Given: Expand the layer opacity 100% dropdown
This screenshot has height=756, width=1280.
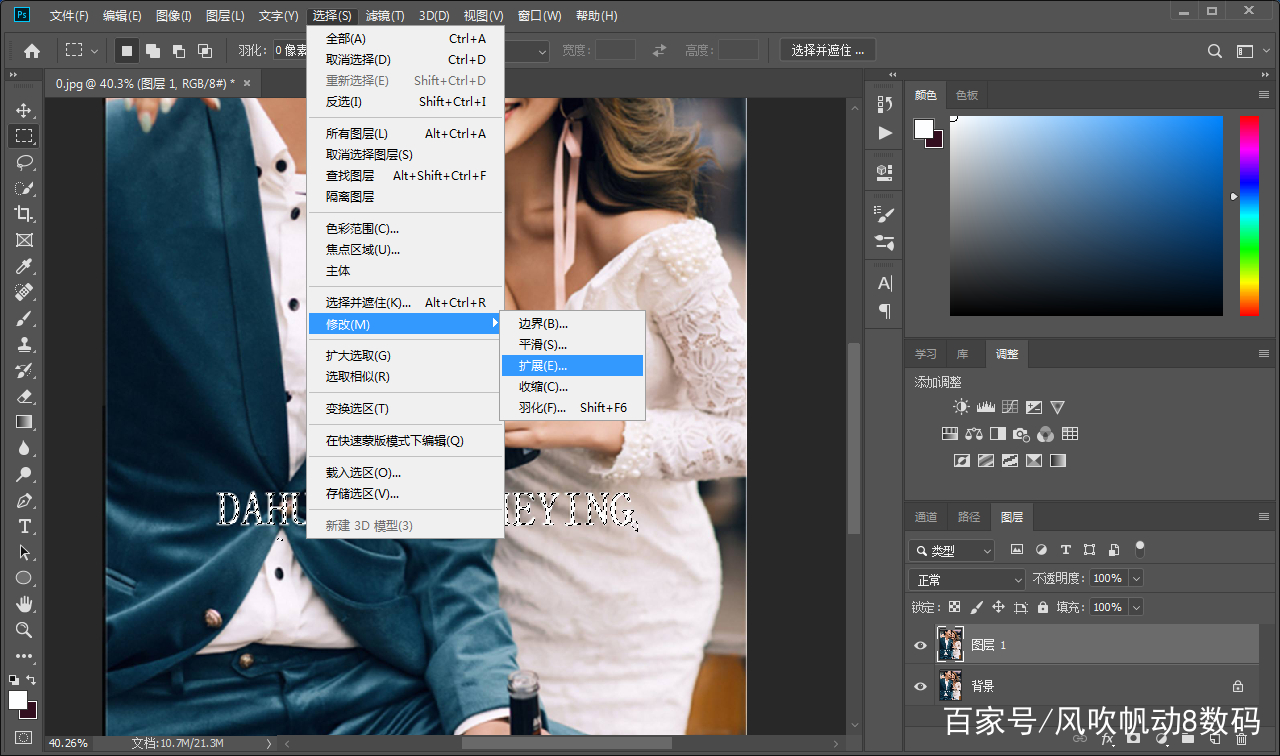Looking at the screenshot, I should (x=1136, y=578).
